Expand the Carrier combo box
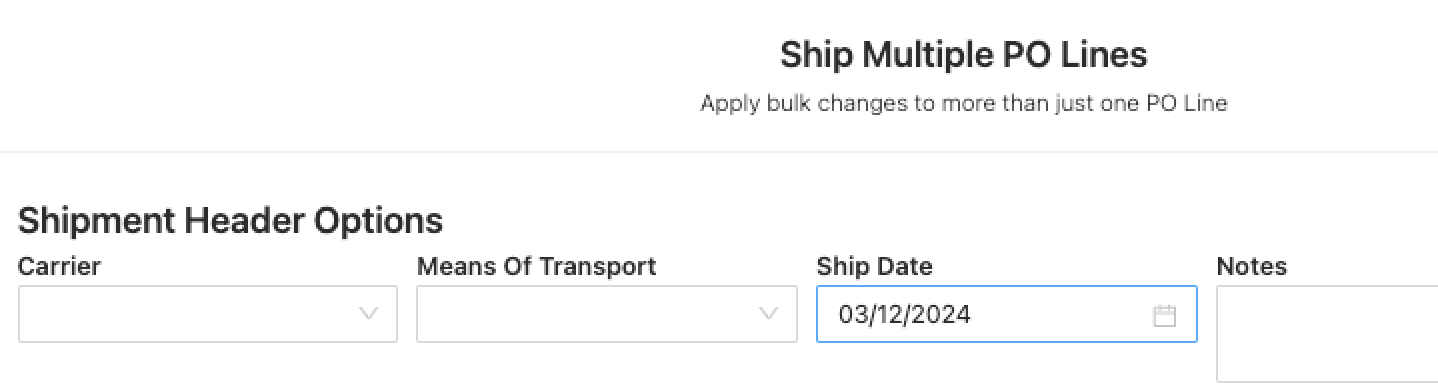1438x390 pixels. tap(208, 314)
